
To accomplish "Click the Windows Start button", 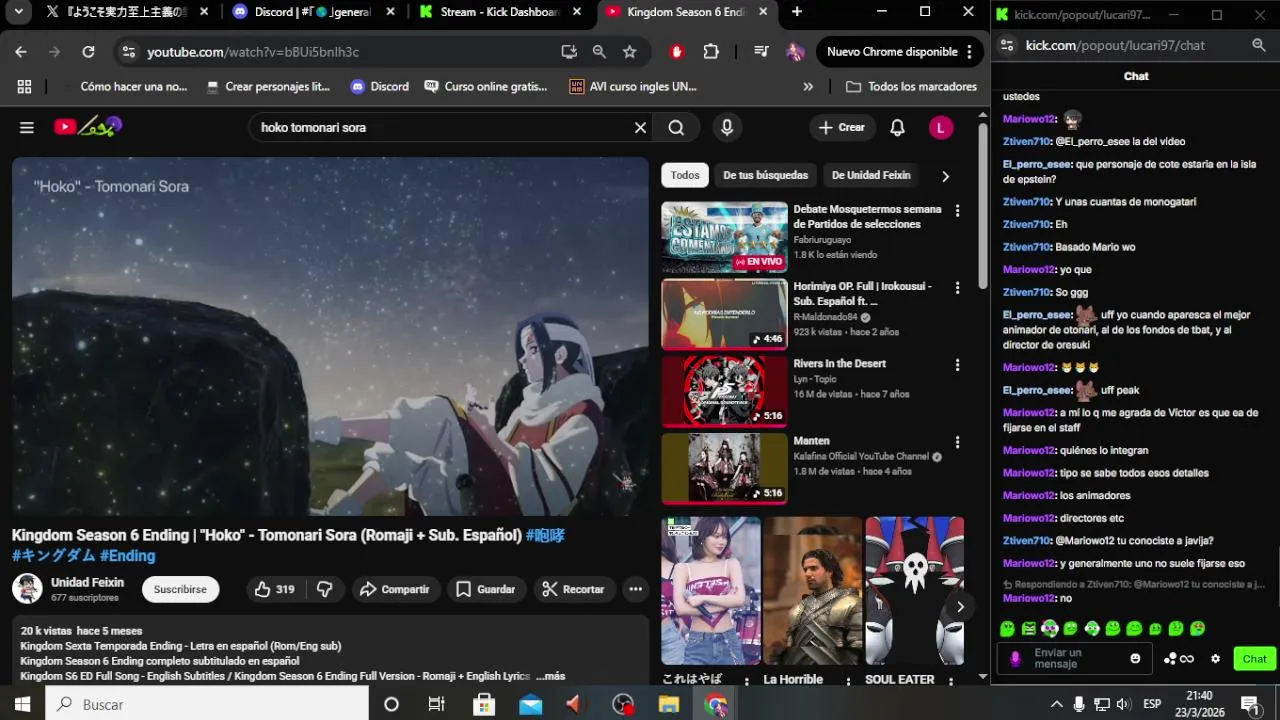I will pos(22,704).
